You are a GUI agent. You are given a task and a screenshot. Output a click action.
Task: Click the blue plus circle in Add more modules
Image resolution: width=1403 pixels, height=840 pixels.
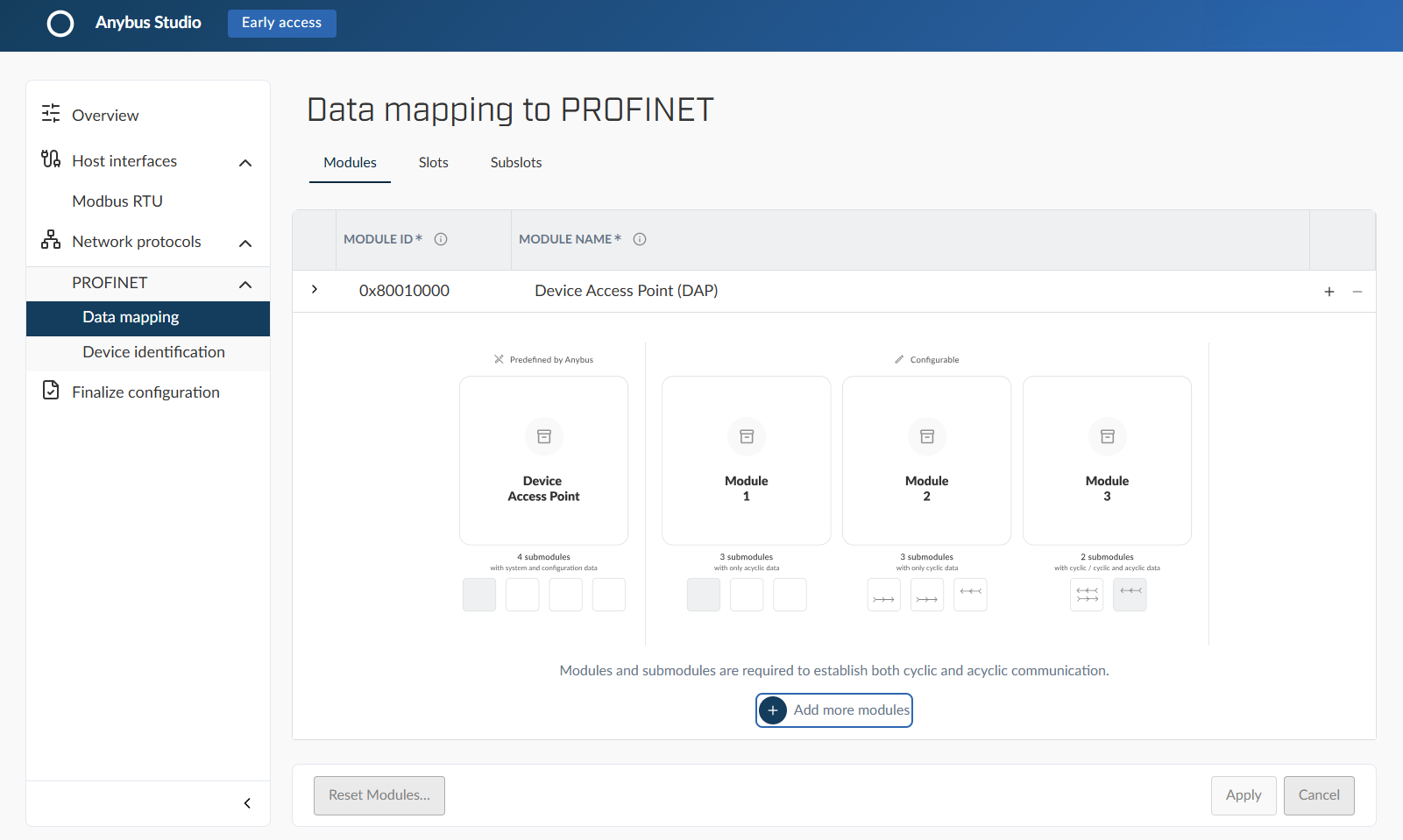772,710
